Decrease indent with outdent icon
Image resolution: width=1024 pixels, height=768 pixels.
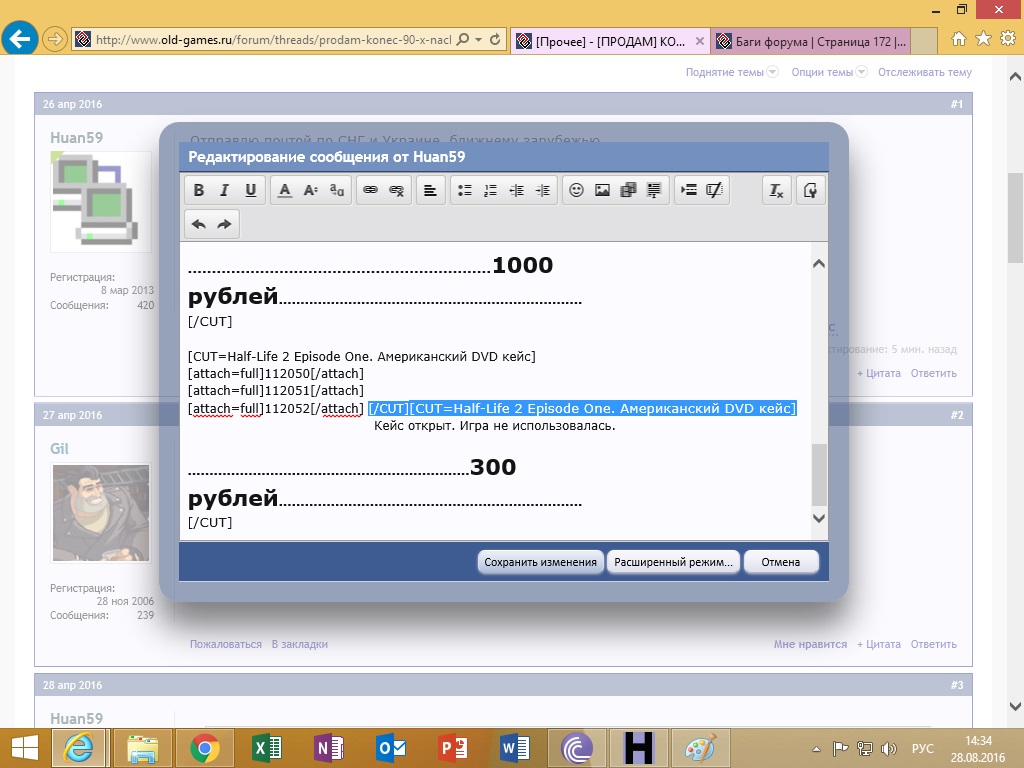coord(517,190)
